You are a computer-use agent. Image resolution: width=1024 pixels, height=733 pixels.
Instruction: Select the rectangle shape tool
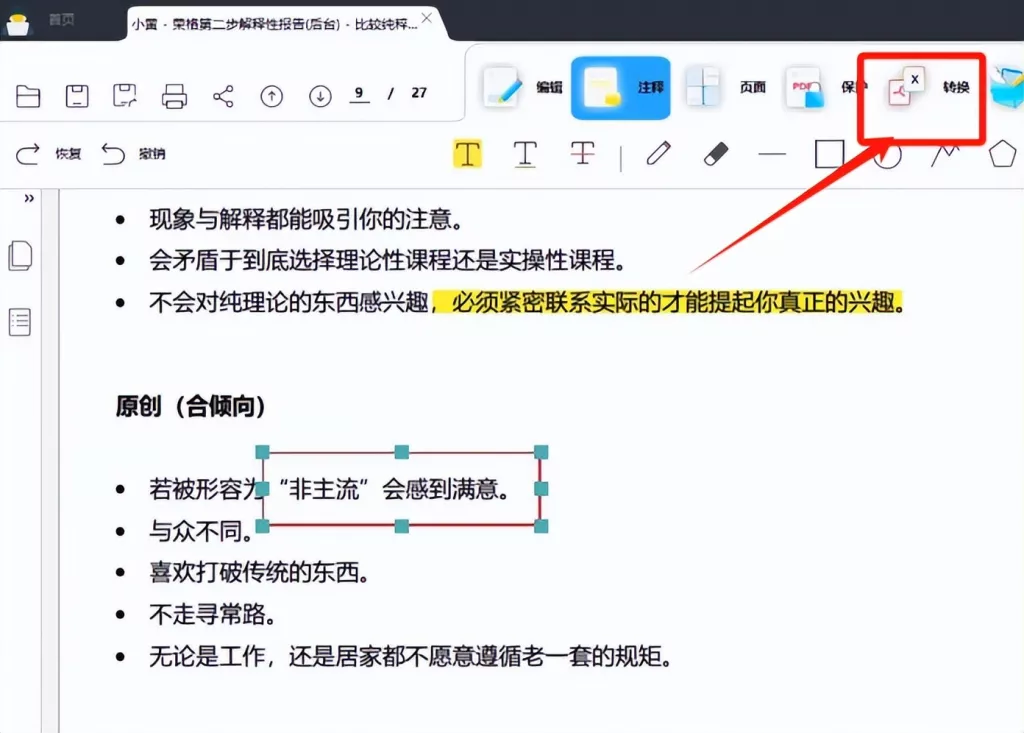[829, 155]
